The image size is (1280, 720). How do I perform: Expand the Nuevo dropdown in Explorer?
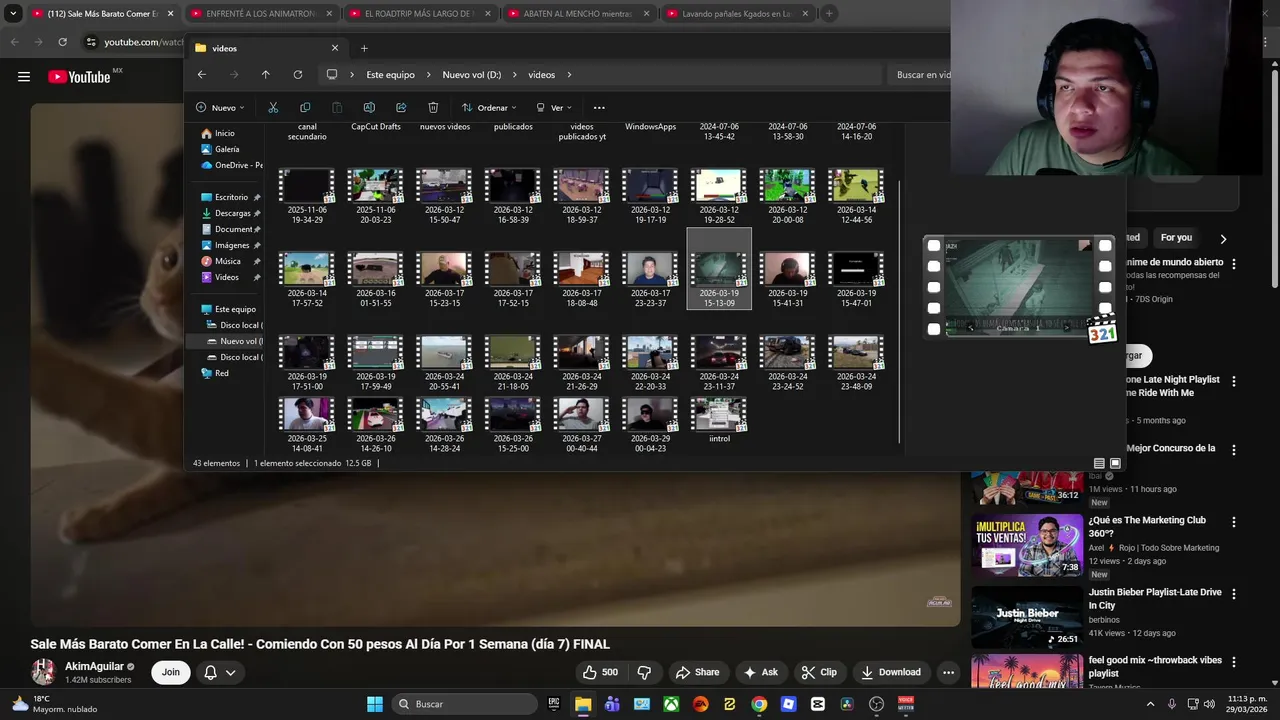(219, 108)
